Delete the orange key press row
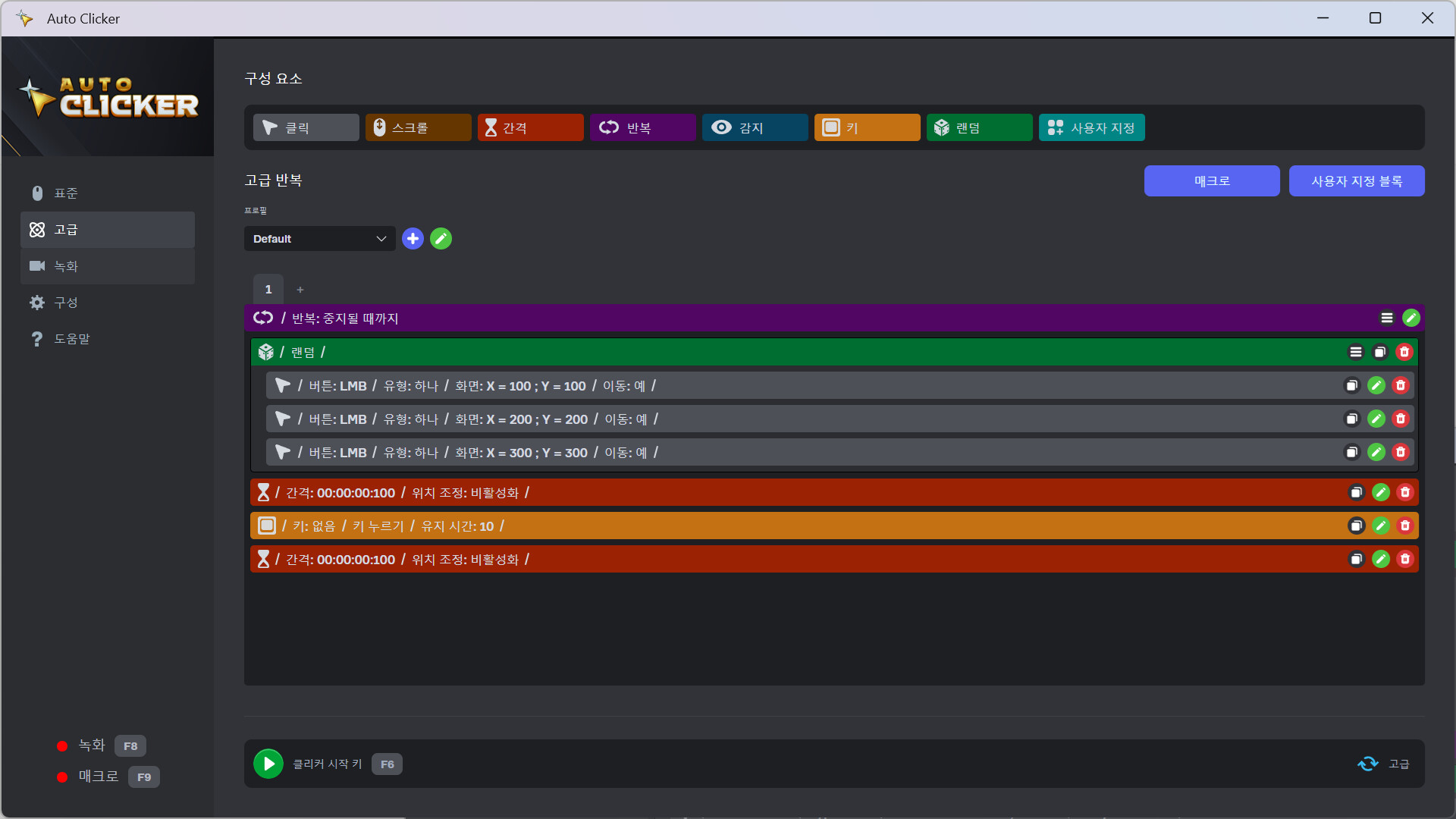Viewport: 1456px width, 819px height. (x=1405, y=526)
